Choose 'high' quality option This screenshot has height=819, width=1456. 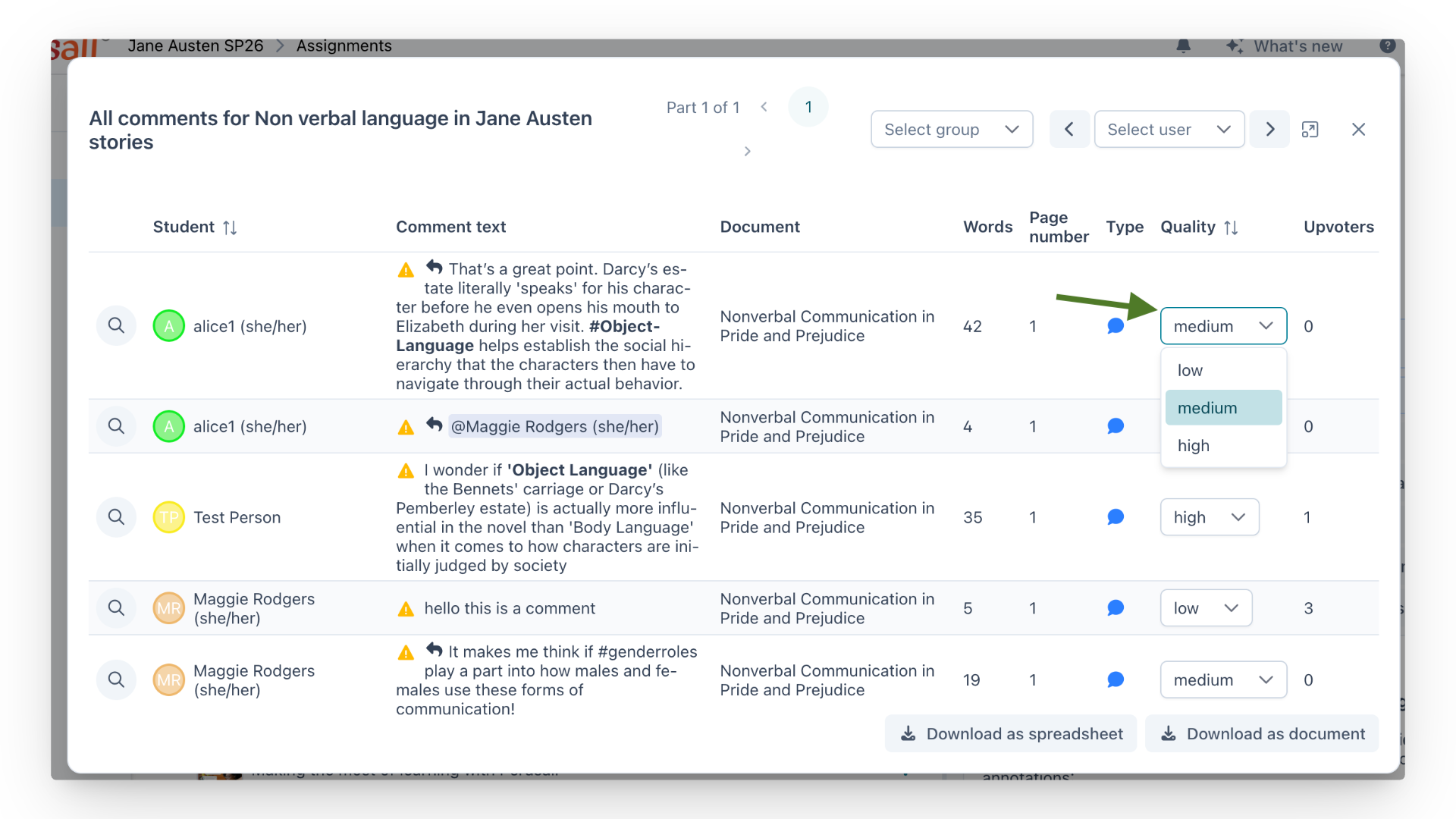[1223, 446]
